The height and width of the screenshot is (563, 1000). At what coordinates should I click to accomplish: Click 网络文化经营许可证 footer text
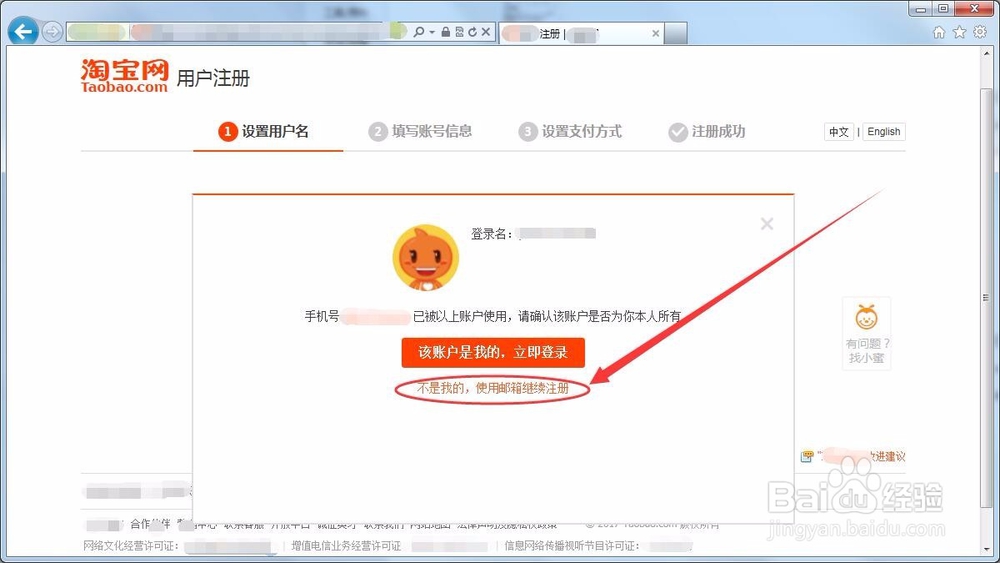(x=131, y=546)
